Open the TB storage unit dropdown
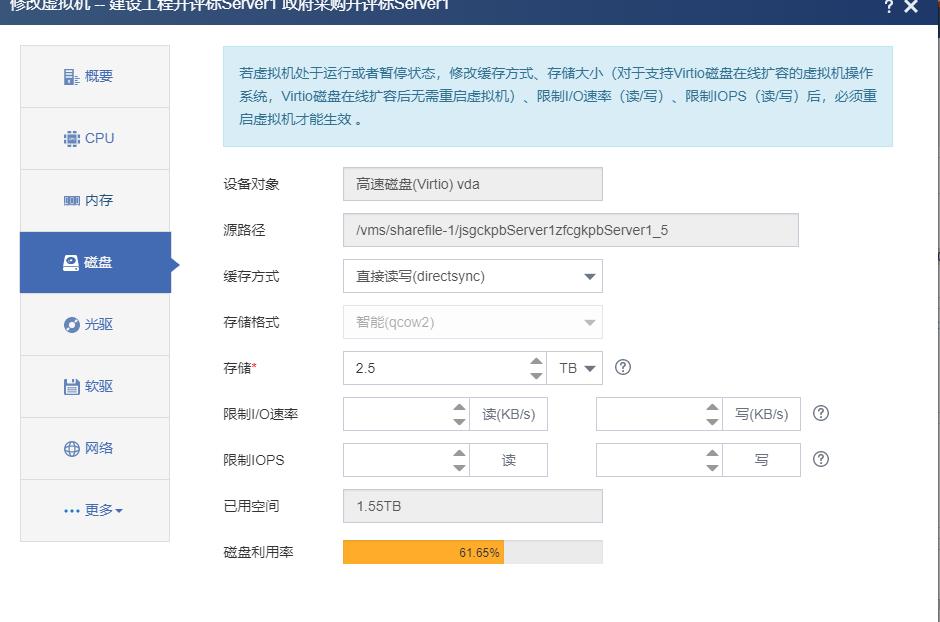This screenshot has height=622, width=940. click(576, 368)
